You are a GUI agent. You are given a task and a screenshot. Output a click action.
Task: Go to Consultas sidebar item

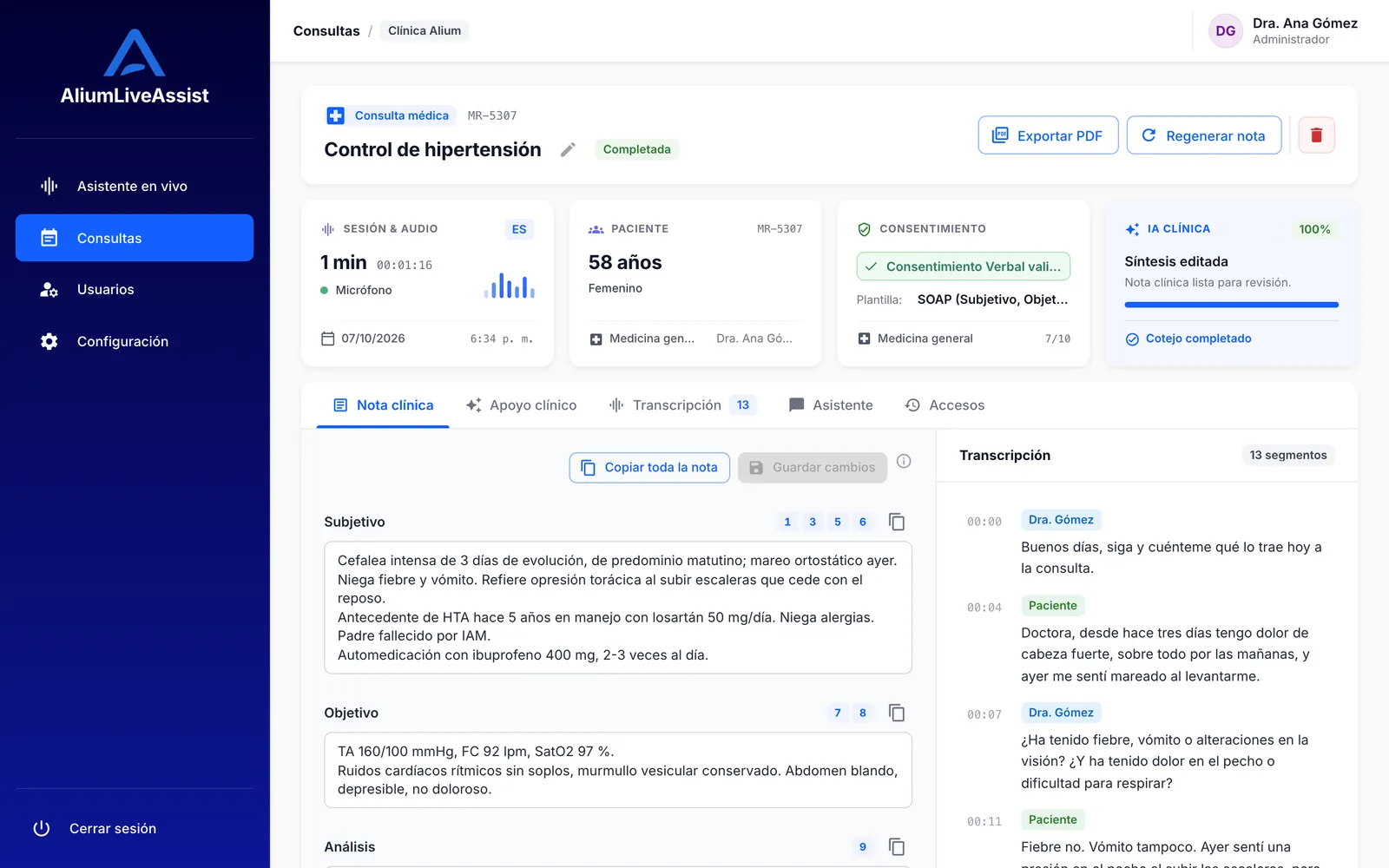click(135, 238)
